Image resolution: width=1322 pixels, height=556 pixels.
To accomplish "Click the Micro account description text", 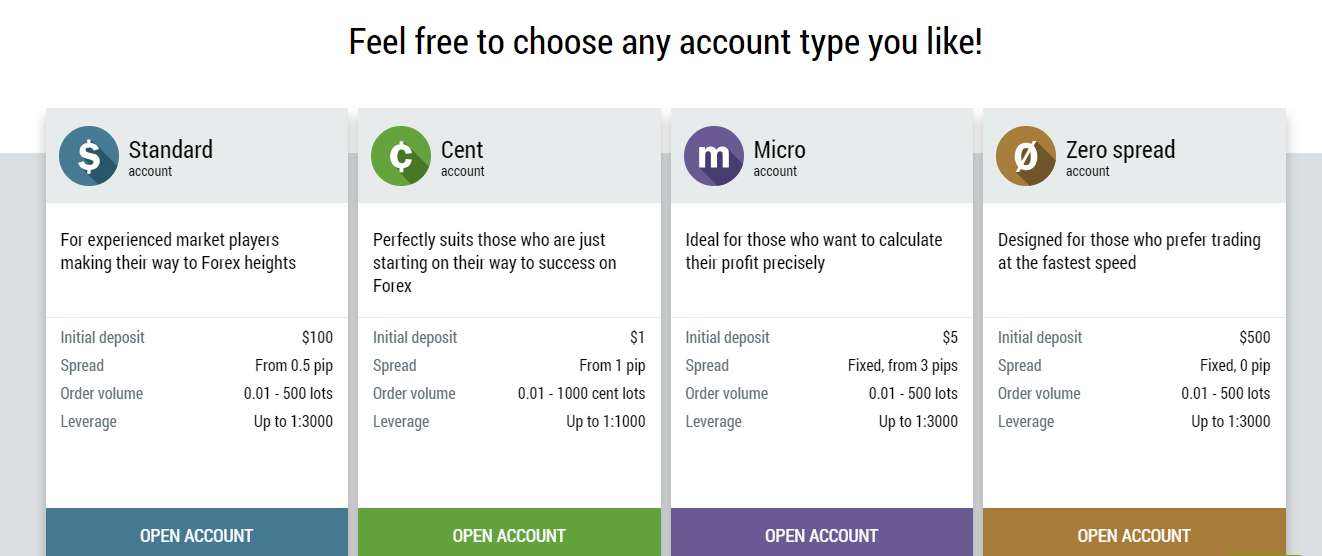I will pos(813,251).
